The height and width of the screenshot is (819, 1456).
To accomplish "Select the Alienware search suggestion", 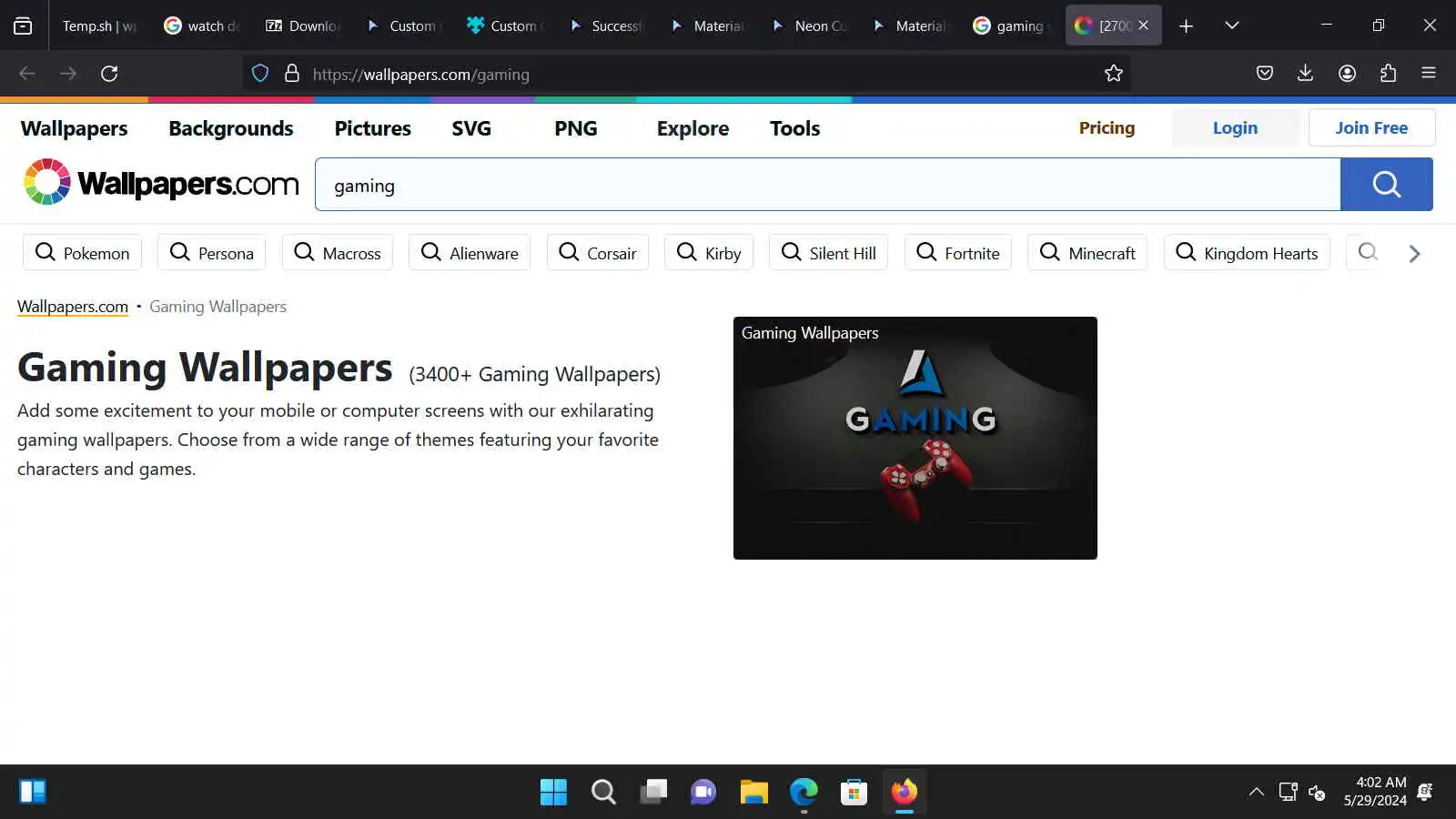I will 470,253.
